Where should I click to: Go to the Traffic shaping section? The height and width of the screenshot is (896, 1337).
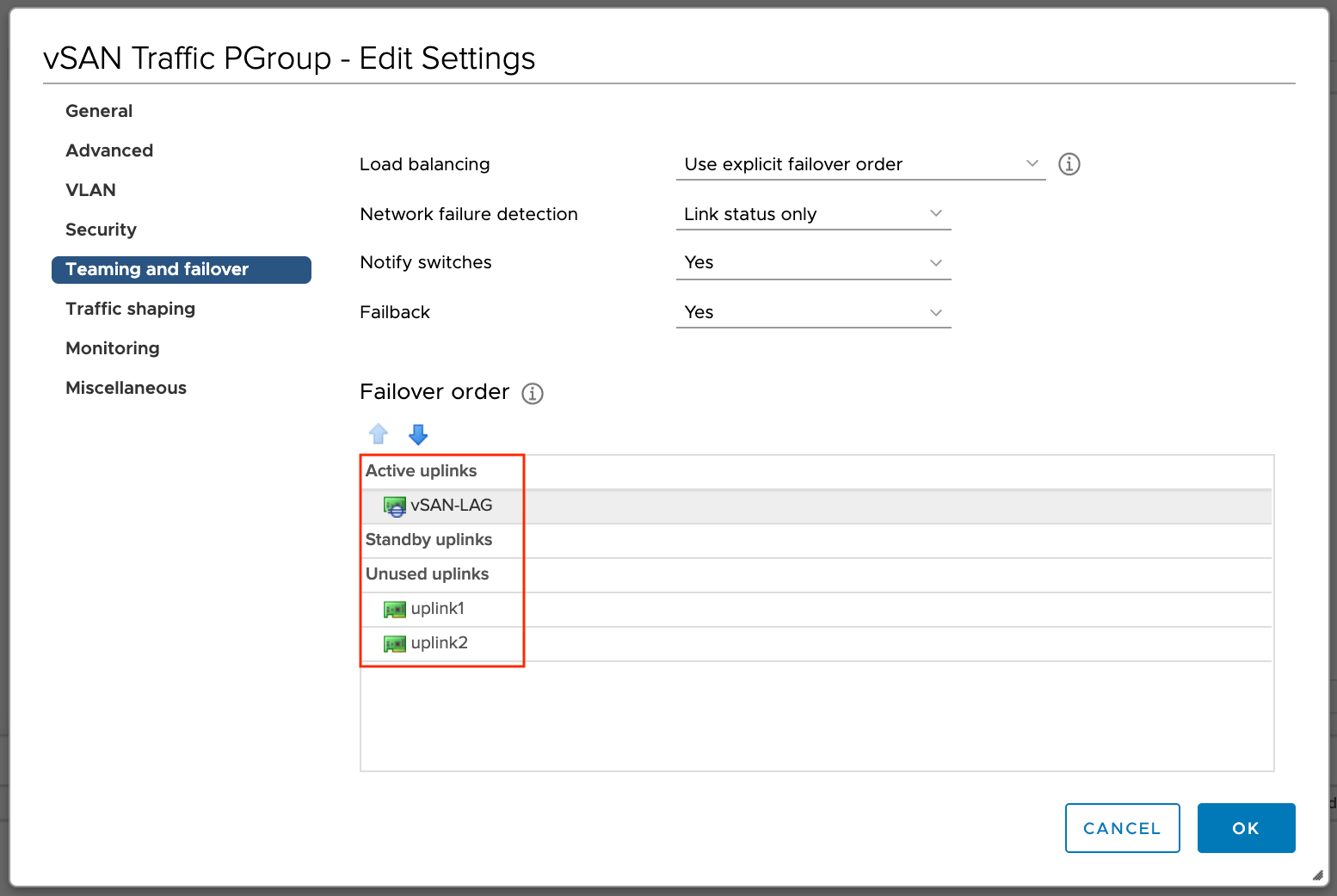click(130, 309)
